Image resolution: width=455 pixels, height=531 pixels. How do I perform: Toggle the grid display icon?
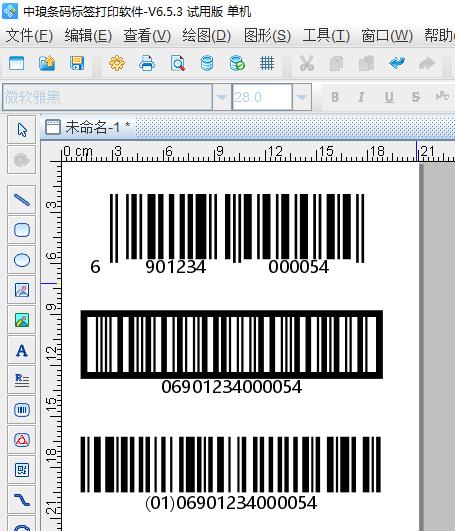click(x=267, y=63)
